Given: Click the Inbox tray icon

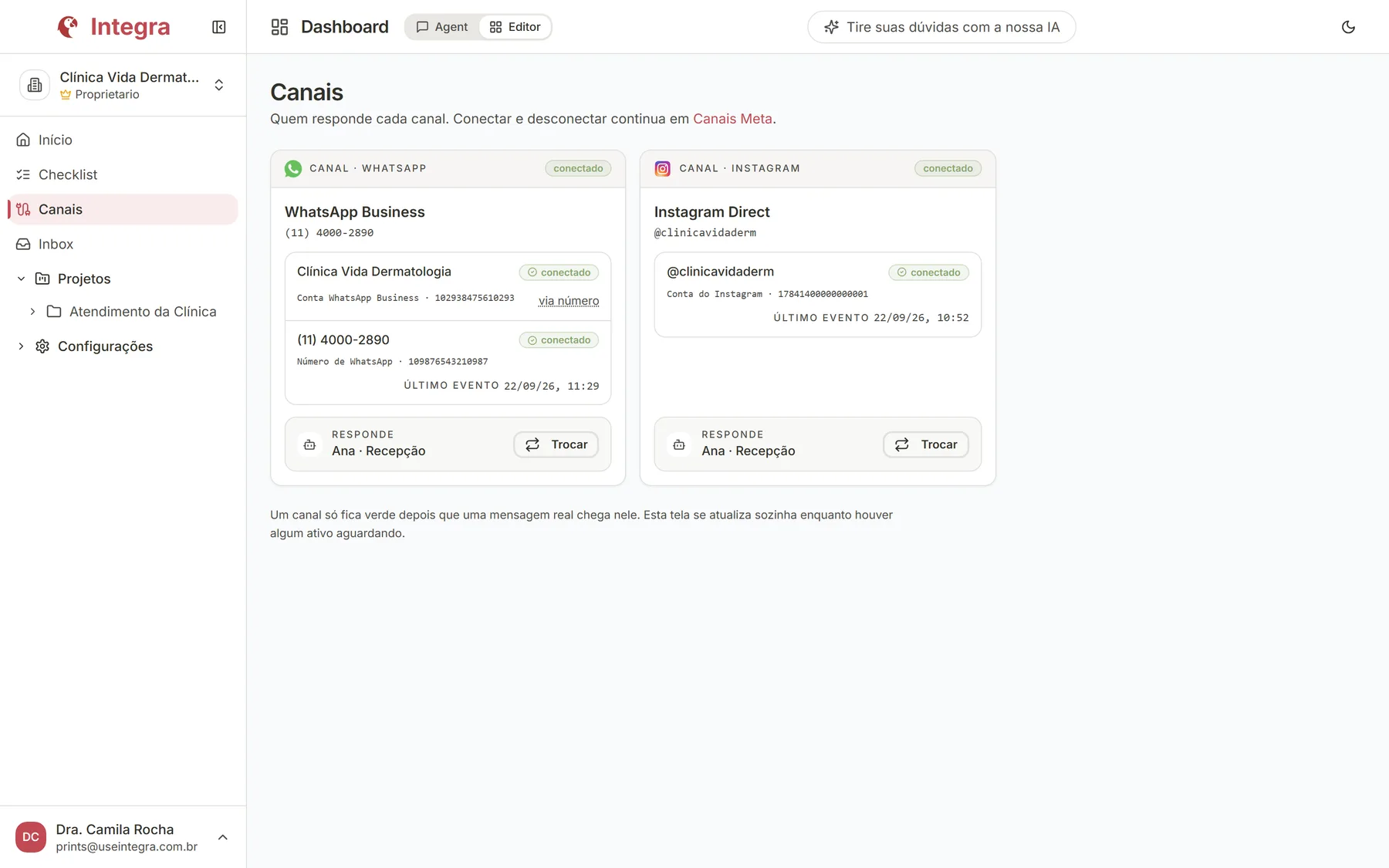Looking at the screenshot, I should 23,244.
